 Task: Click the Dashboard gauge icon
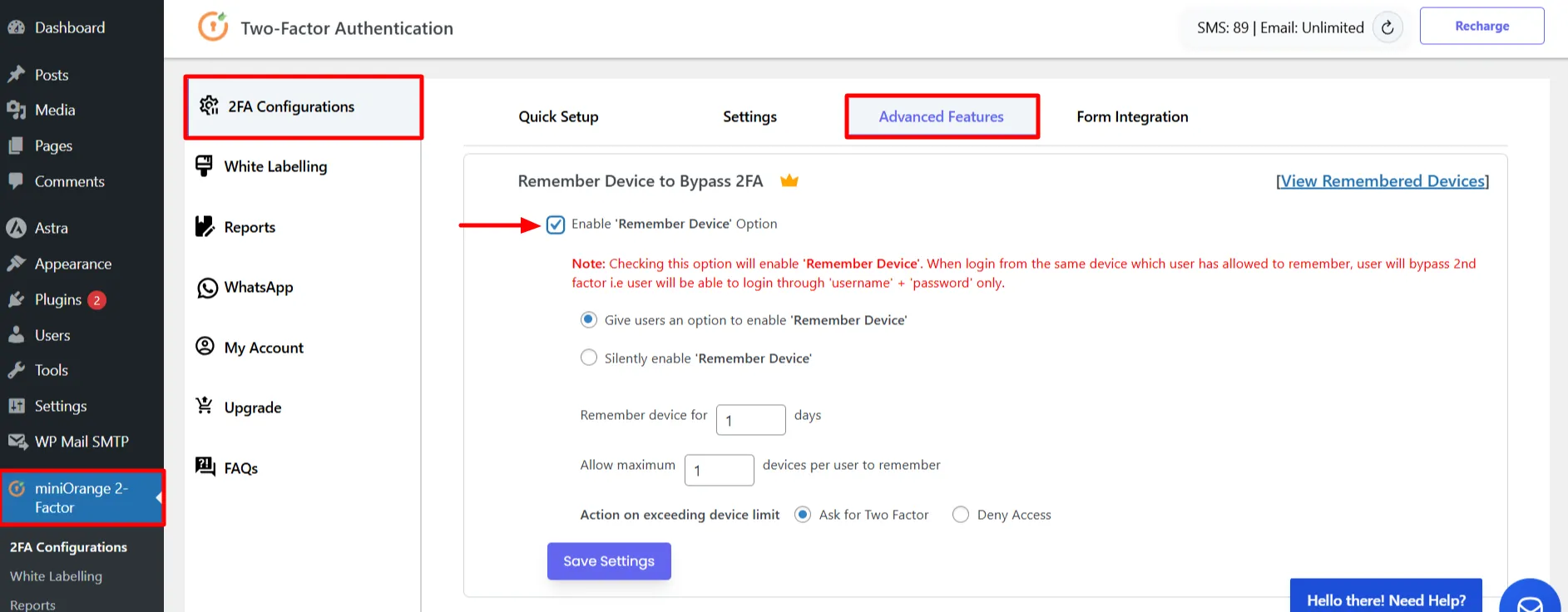(16, 27)
